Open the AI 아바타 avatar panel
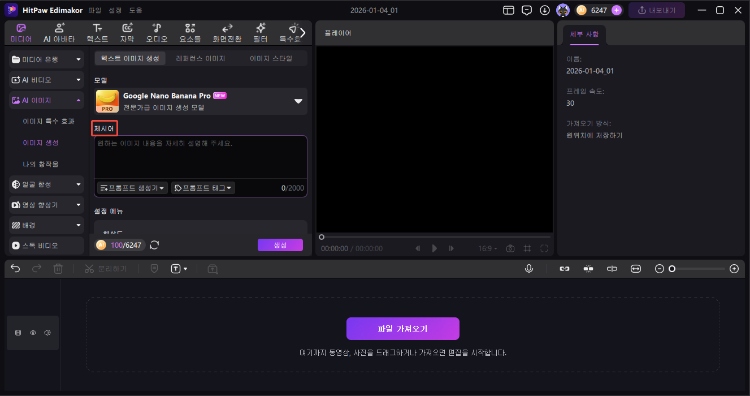The width and height of the screenshot is (750, 396). click(59, 33)
